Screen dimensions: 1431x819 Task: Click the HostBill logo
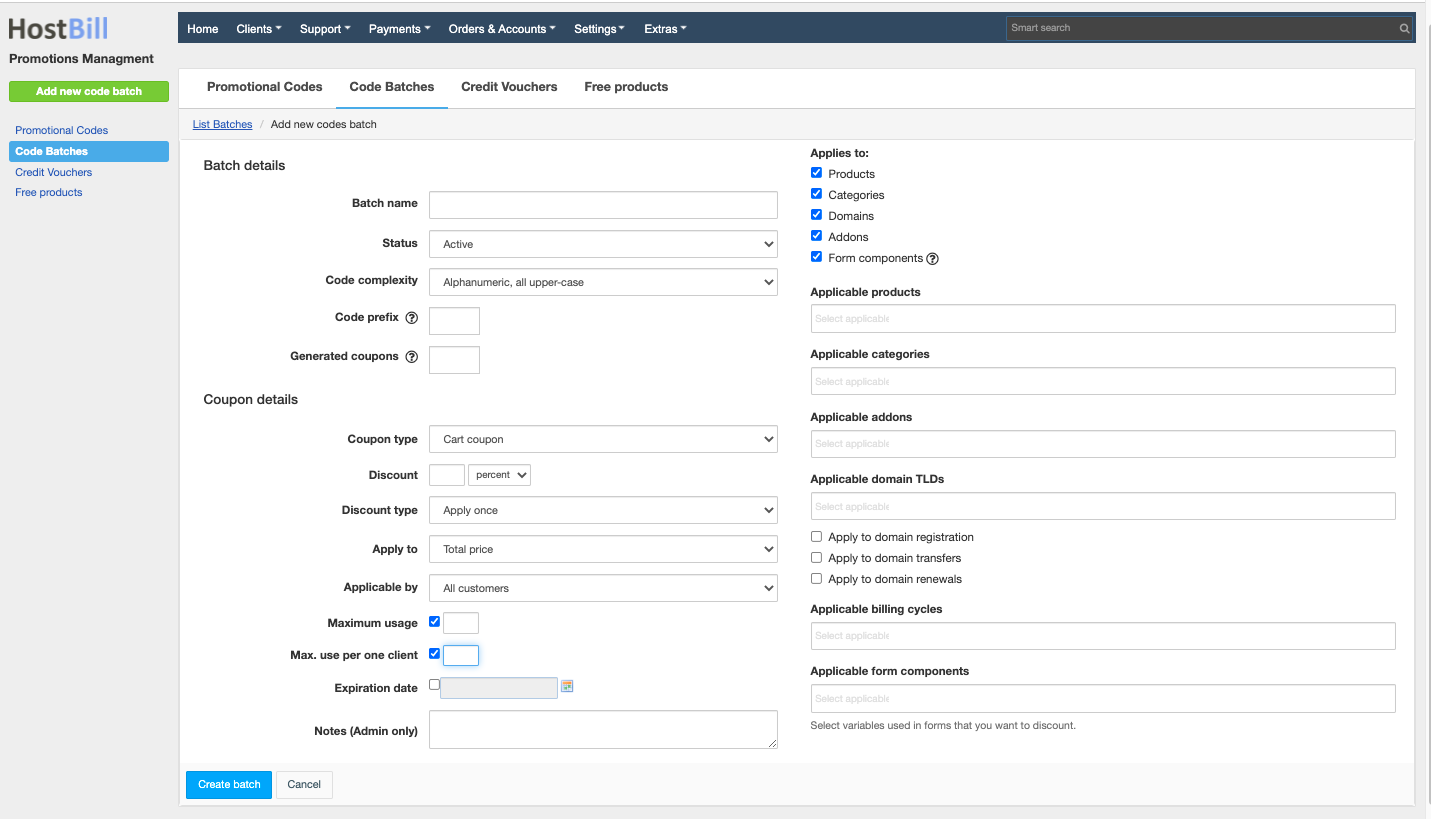58,28
